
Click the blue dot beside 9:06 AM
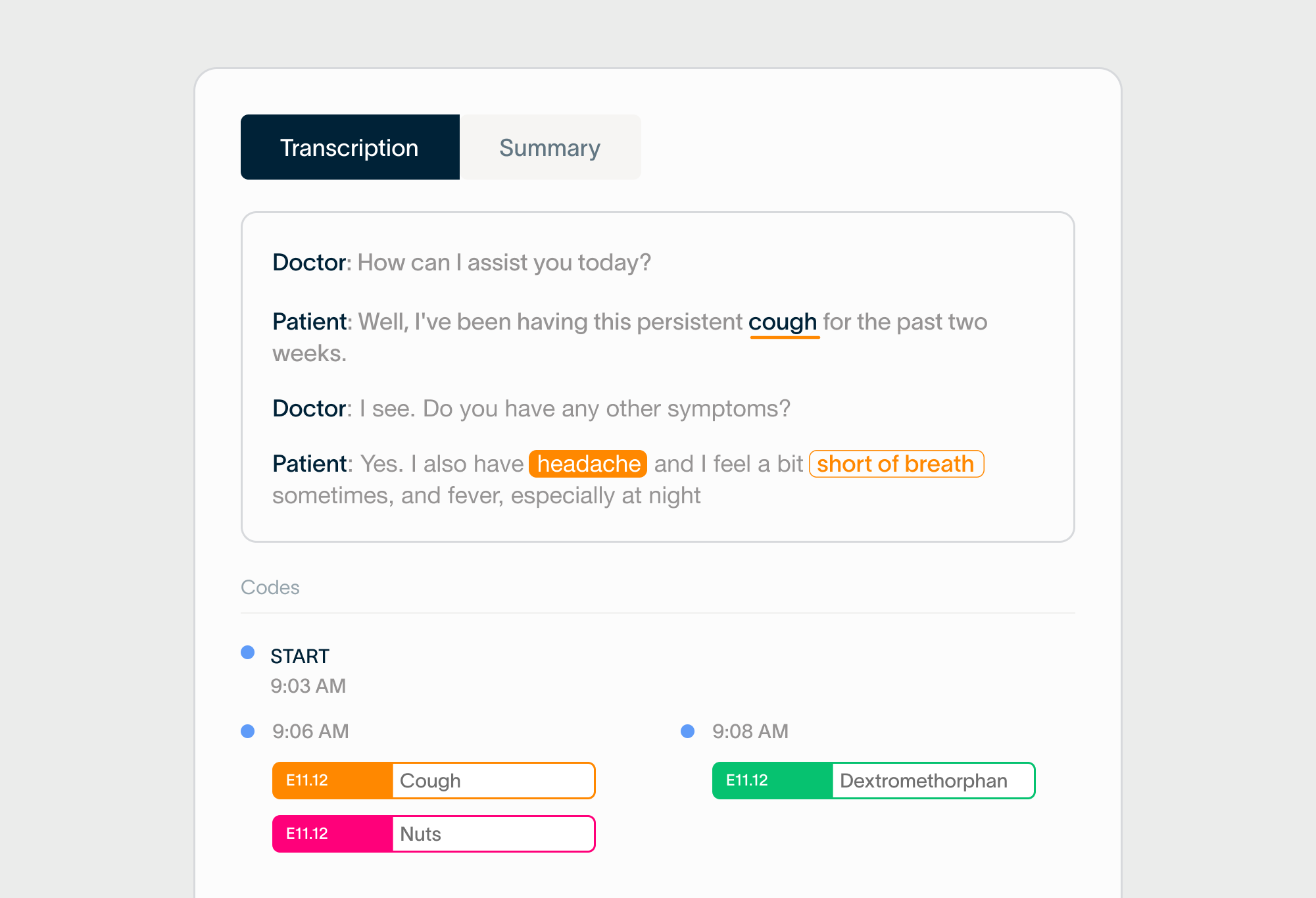pyautogui.click(x=248, y=732)
